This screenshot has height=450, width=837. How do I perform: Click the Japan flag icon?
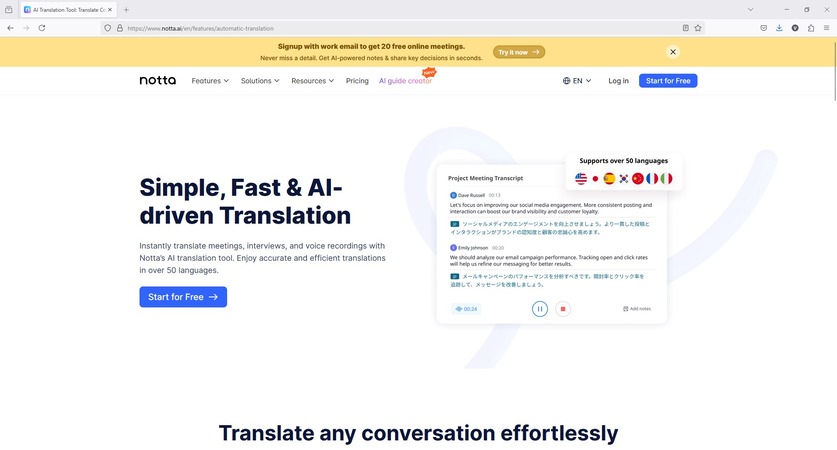(x=595, y=178)
